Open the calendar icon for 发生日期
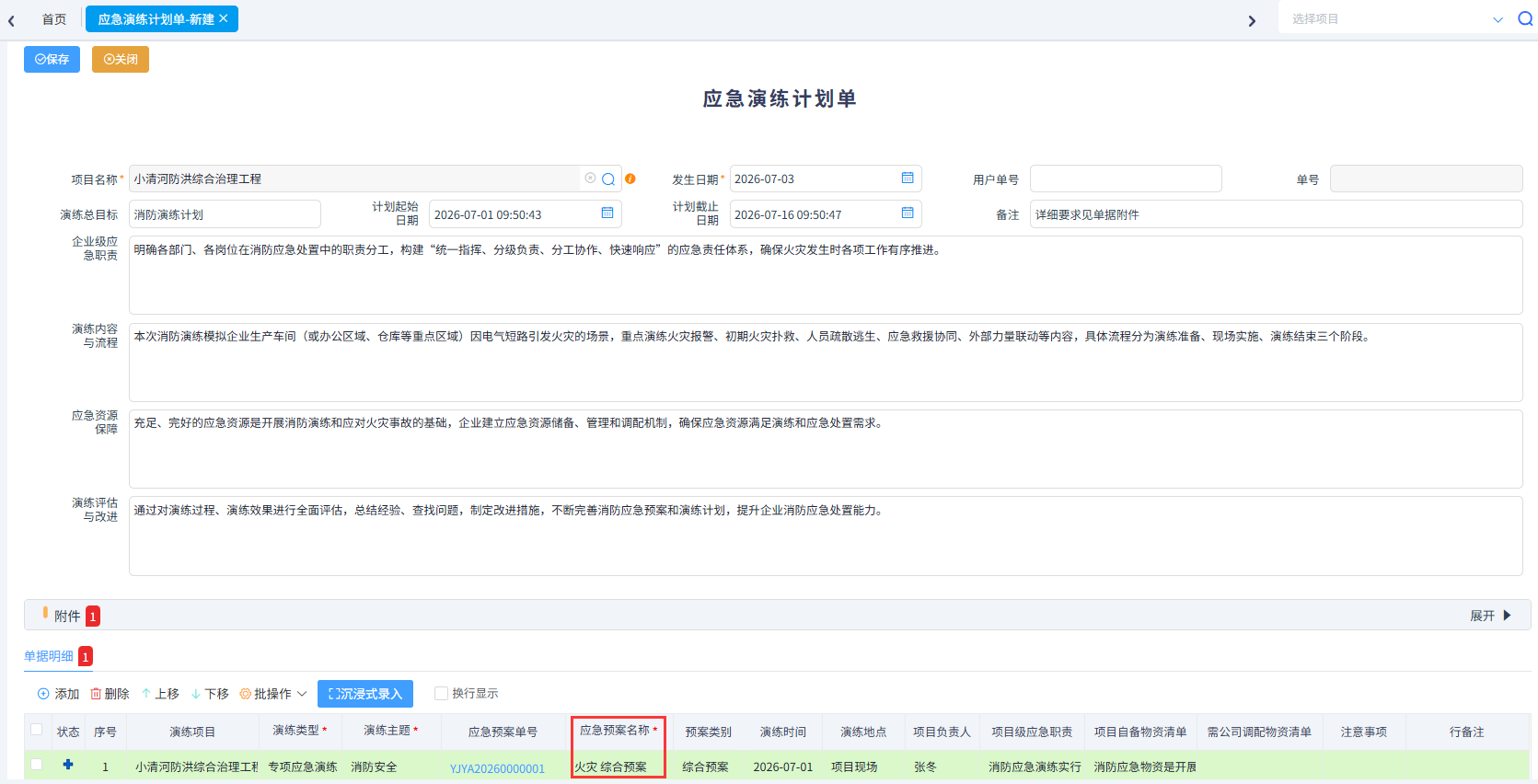1538x784 pixels. point(908,178)
